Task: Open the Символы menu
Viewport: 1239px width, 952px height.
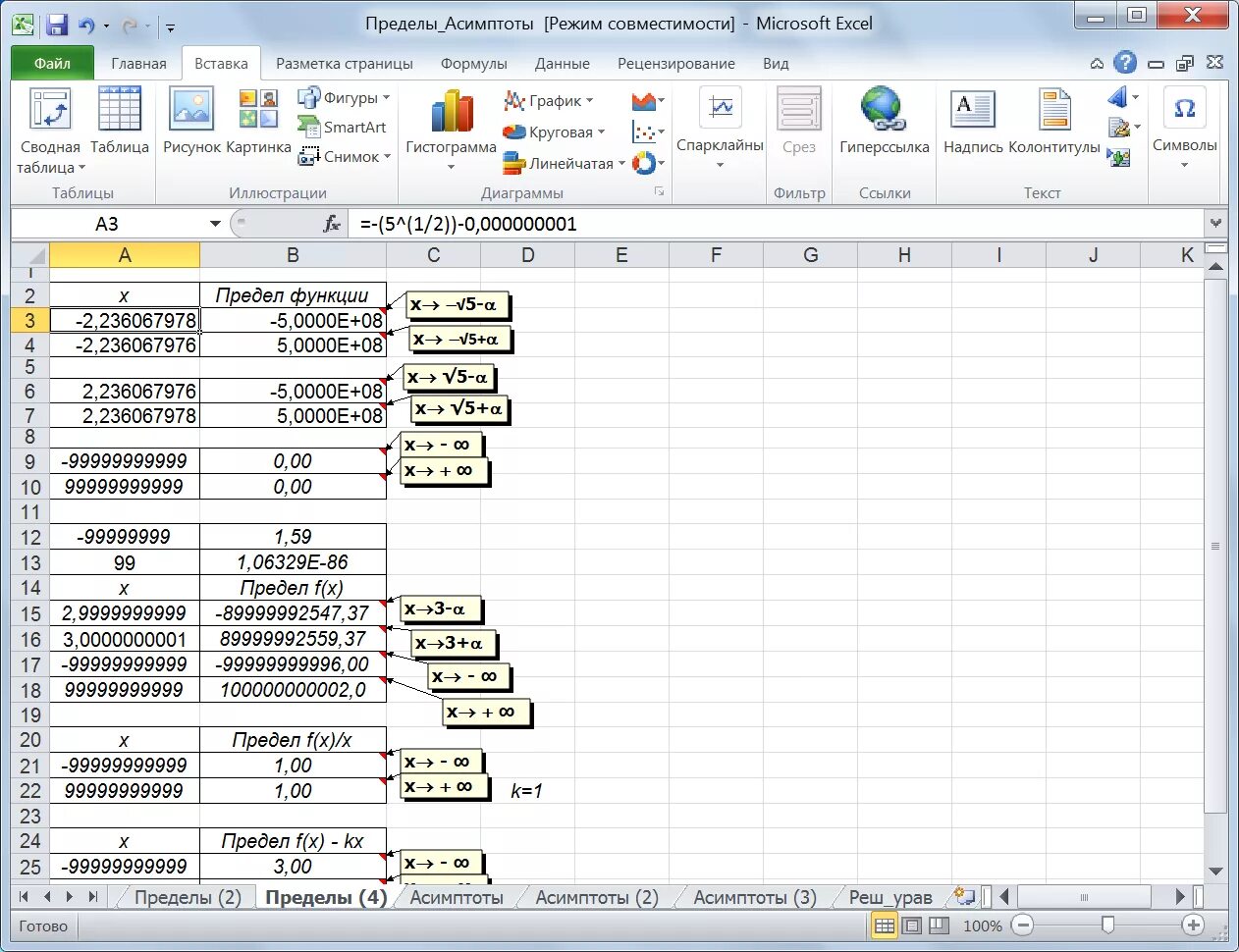Action: point(1184,128)
